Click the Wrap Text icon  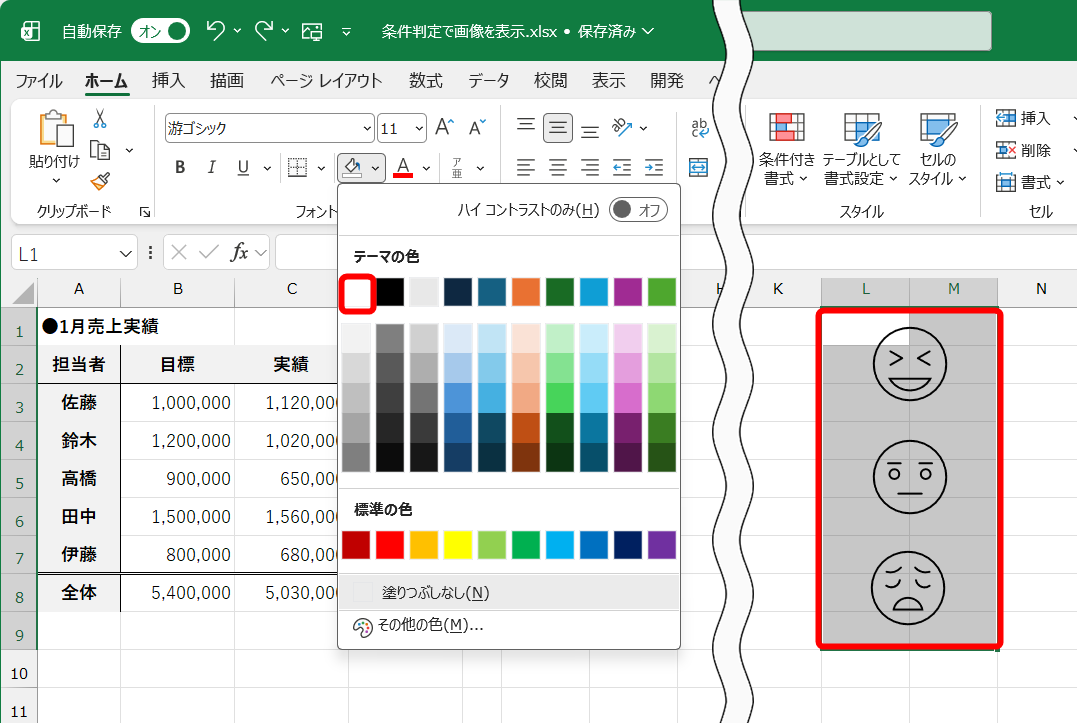699,128
